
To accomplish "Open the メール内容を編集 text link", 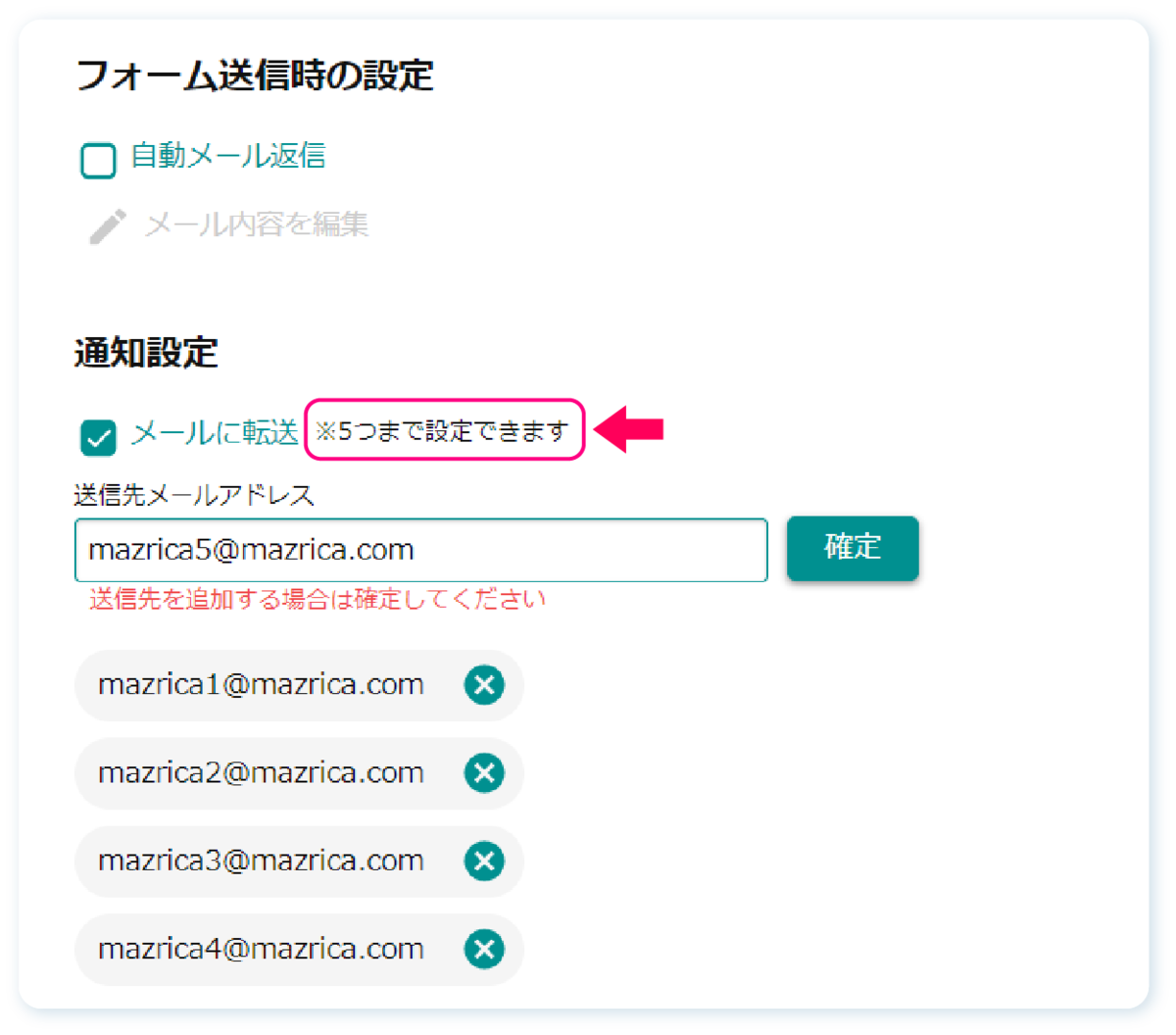I will pyautogui.click(x=257, y=224).
